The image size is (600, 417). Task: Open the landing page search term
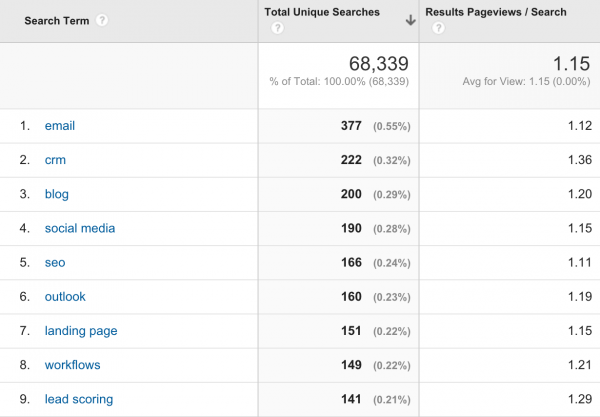[x=81, y=331]
